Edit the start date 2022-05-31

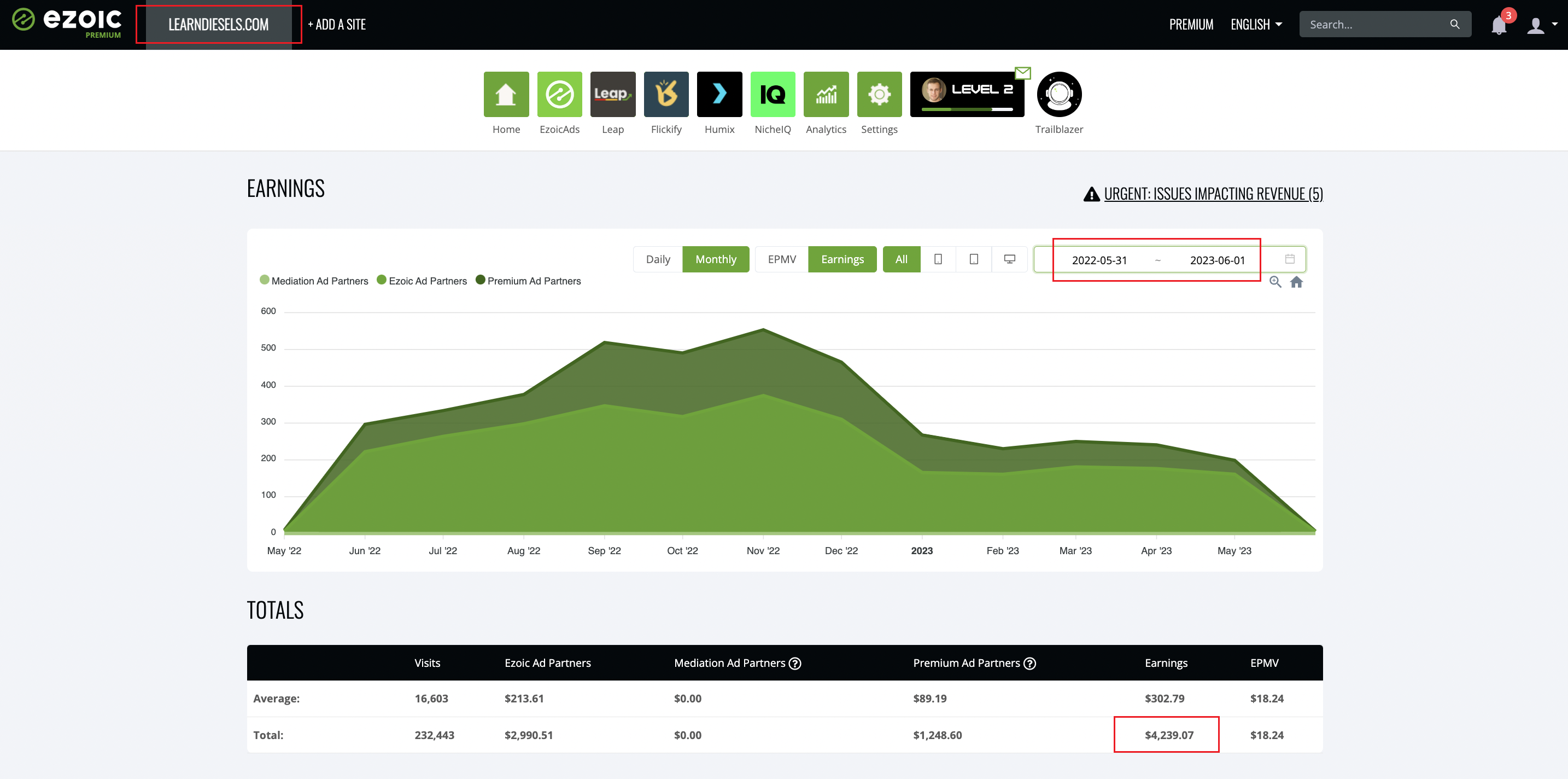pyautogui.click(x=1099, y=260)
